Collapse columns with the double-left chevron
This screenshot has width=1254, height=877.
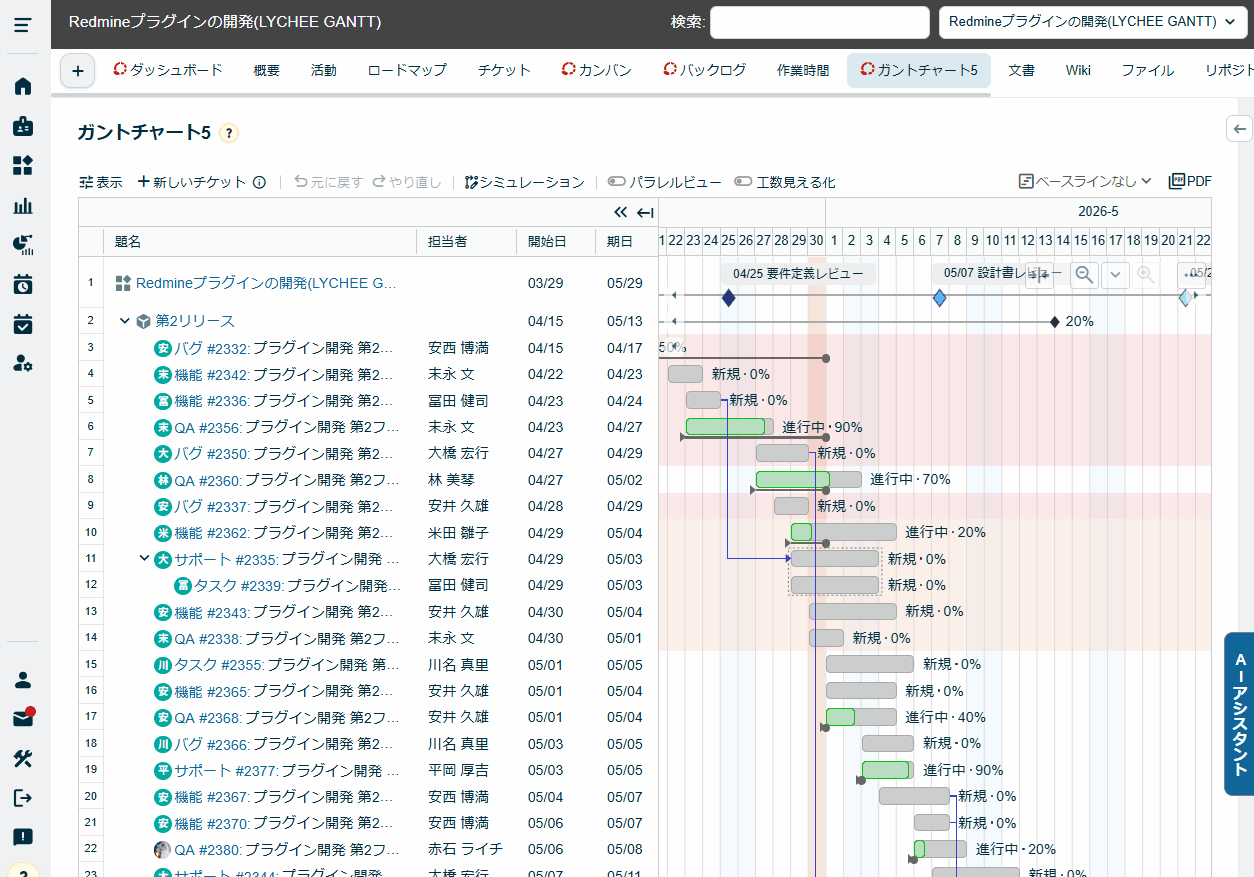pos(620,212)
